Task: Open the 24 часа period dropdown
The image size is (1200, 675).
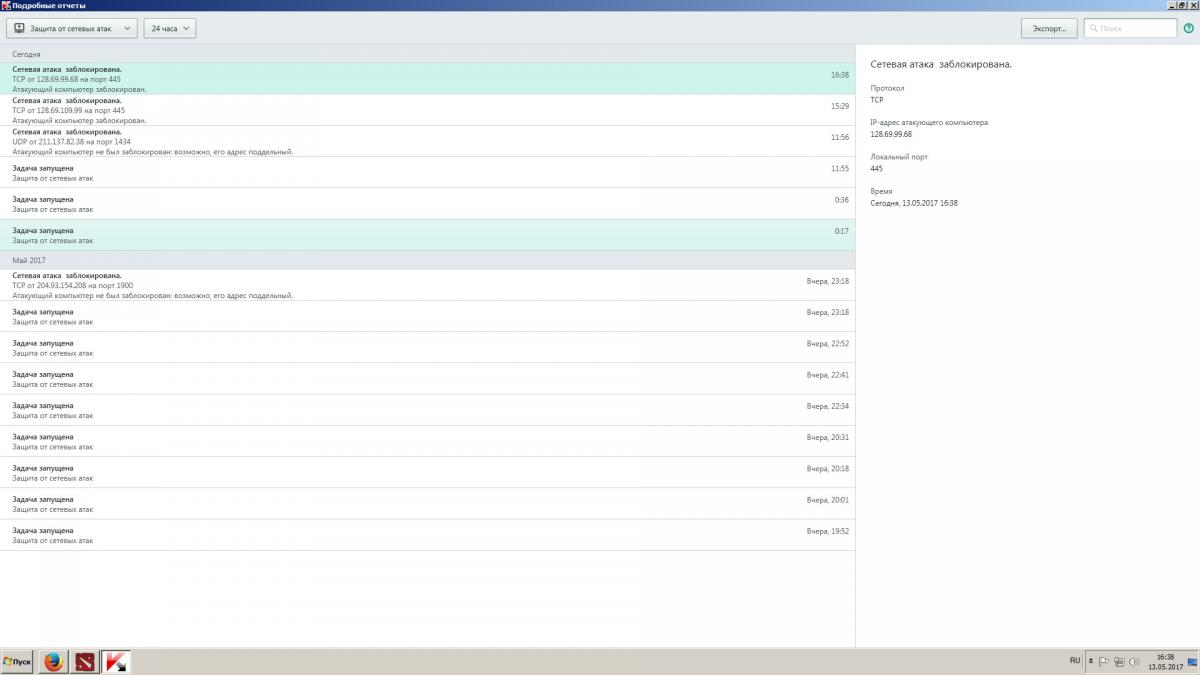Action: (x=170, y=29)
